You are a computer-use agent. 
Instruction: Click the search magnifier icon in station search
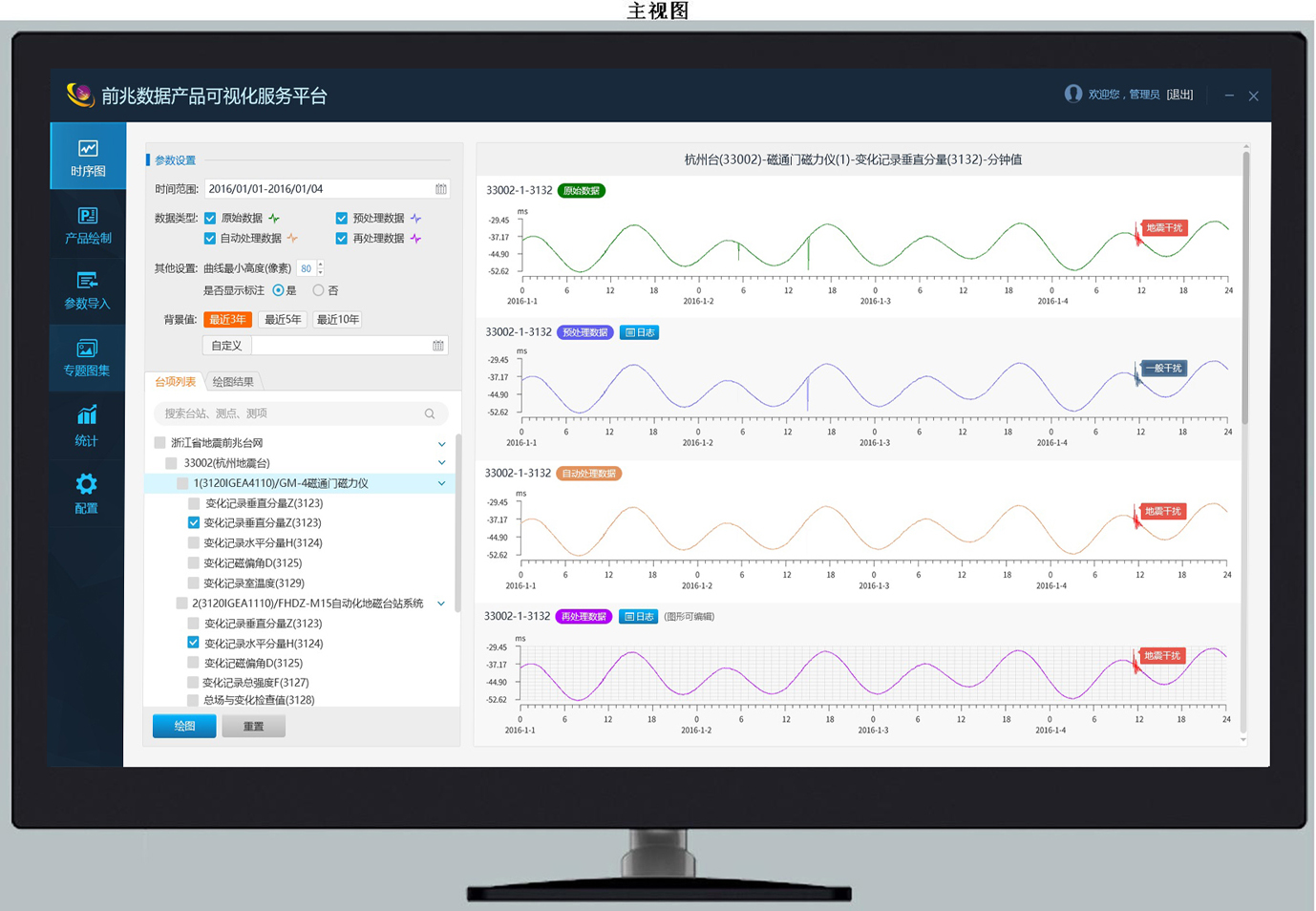[x=430, y=413]
